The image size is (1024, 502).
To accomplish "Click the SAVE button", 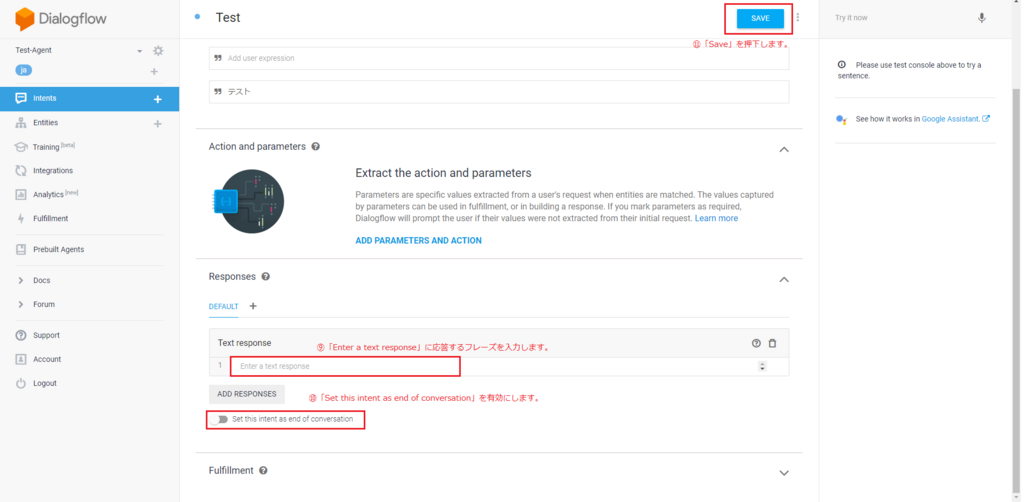I will tap(760, 18).
